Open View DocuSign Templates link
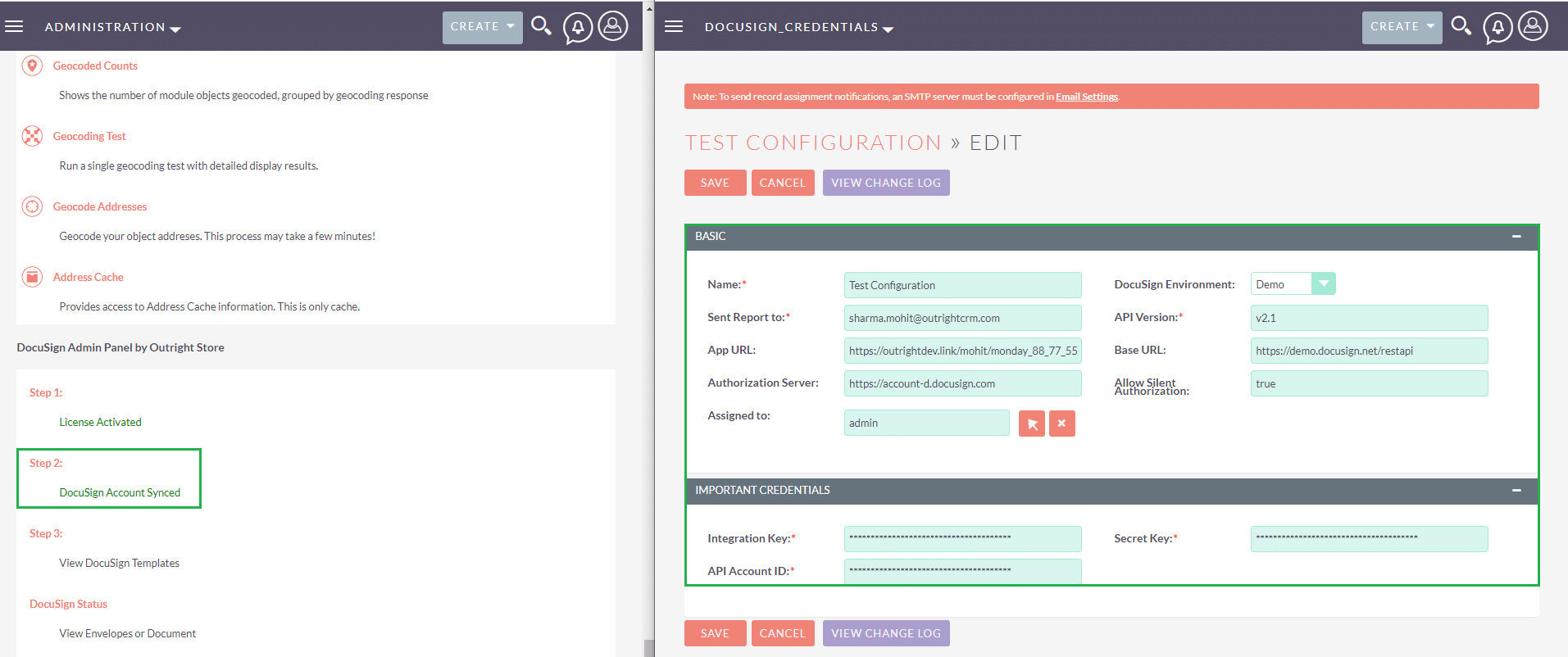1568x657 pixels. click(x=119, y=563)
